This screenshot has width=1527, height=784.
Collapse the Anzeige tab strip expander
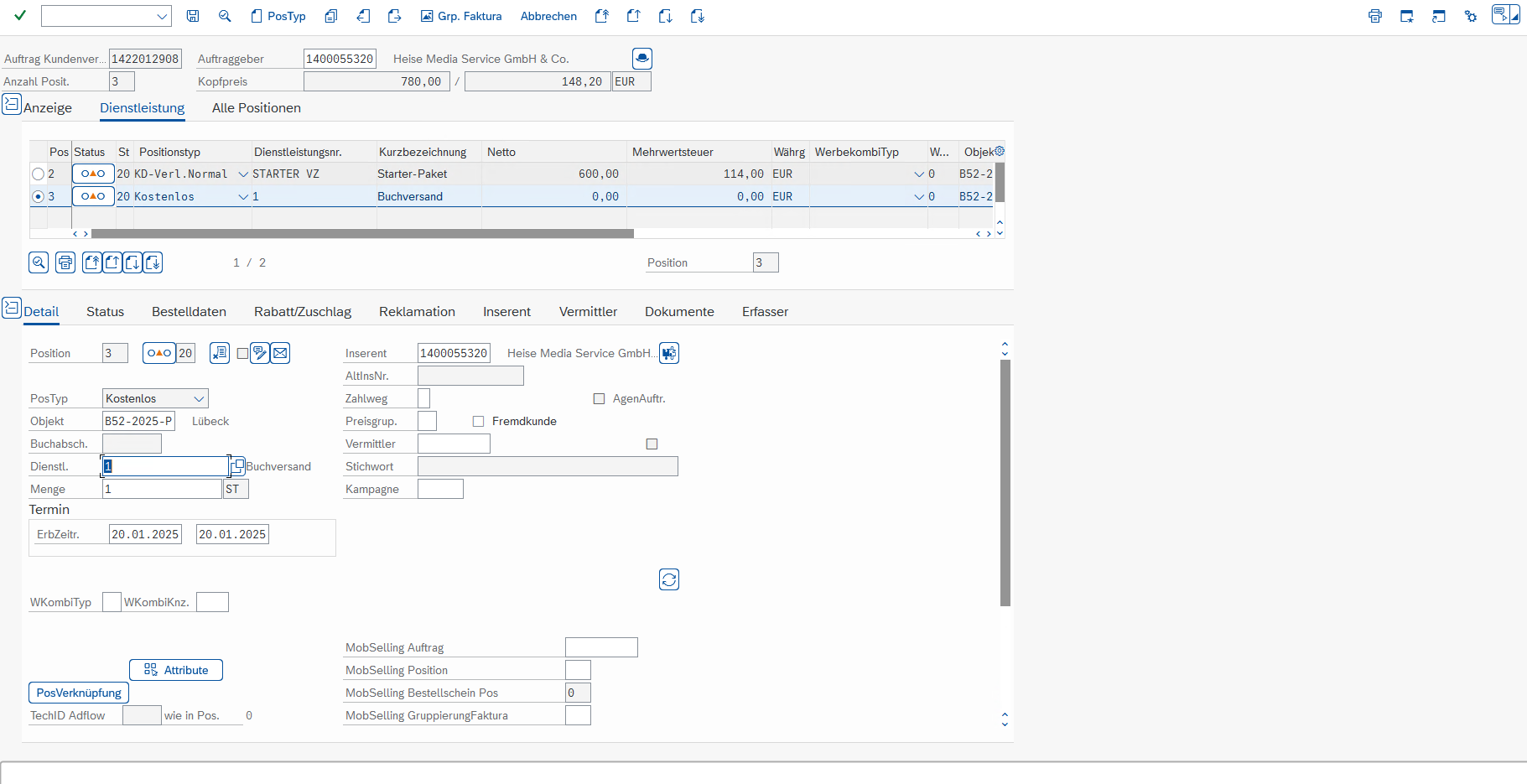12,104
